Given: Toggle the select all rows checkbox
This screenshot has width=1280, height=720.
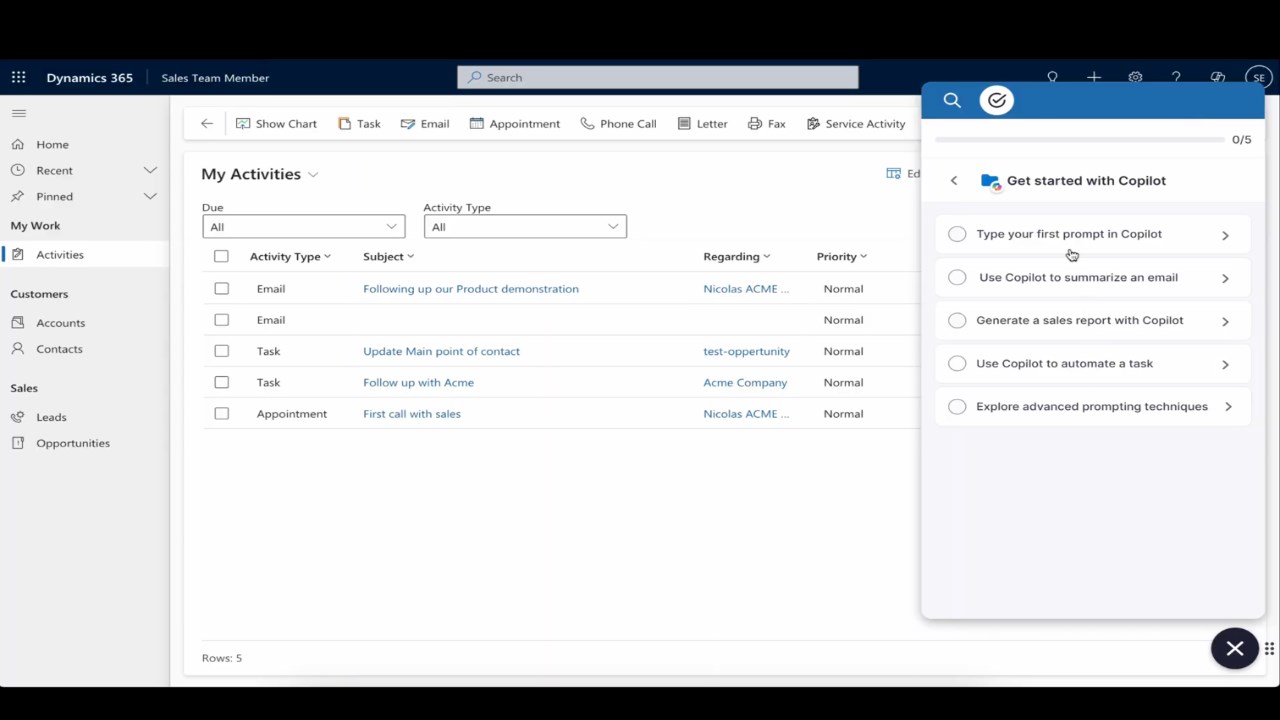Looking at the screenshot, I should (221, 256).
